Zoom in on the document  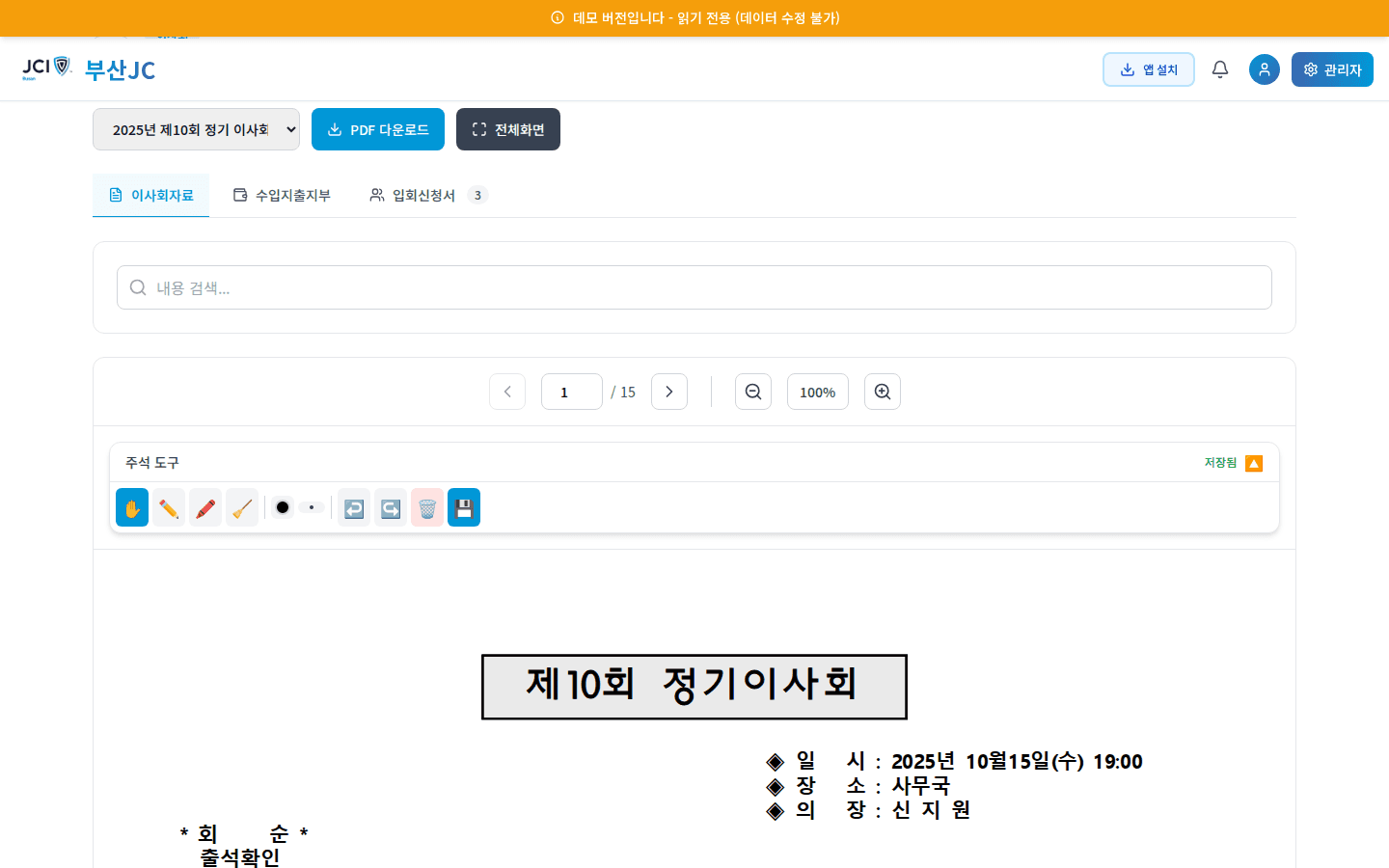point(882,391)
